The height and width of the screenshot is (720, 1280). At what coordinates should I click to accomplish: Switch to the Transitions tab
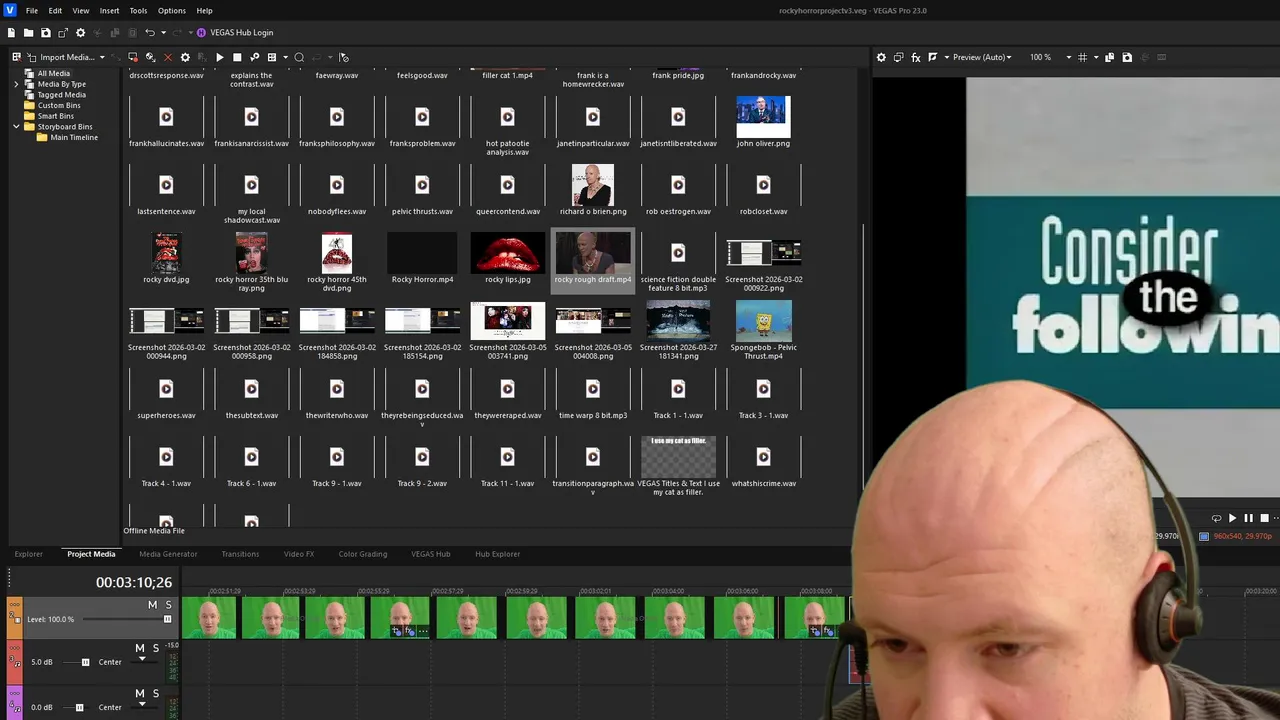coord(240,554)
